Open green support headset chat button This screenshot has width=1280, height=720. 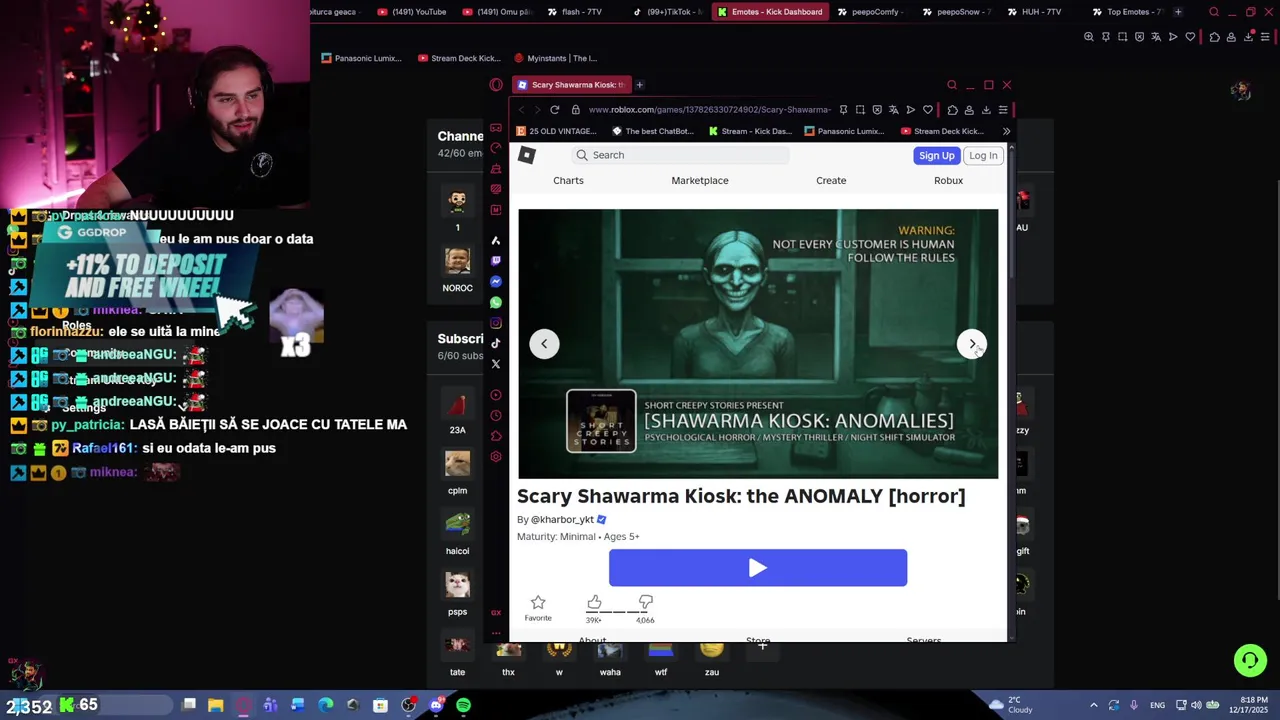pyautogui.click(x=1250, y=660)
